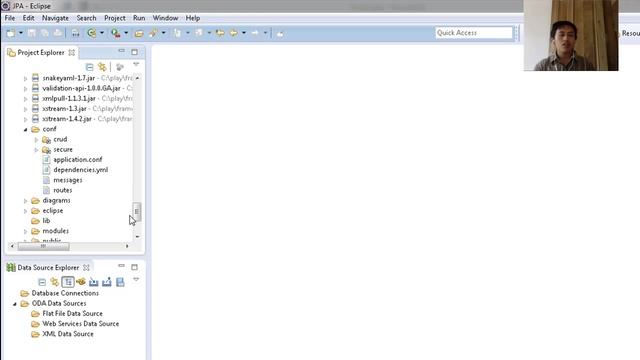The image size is (640, 360).
Task: Select the messages file
Action: (68, 180)
